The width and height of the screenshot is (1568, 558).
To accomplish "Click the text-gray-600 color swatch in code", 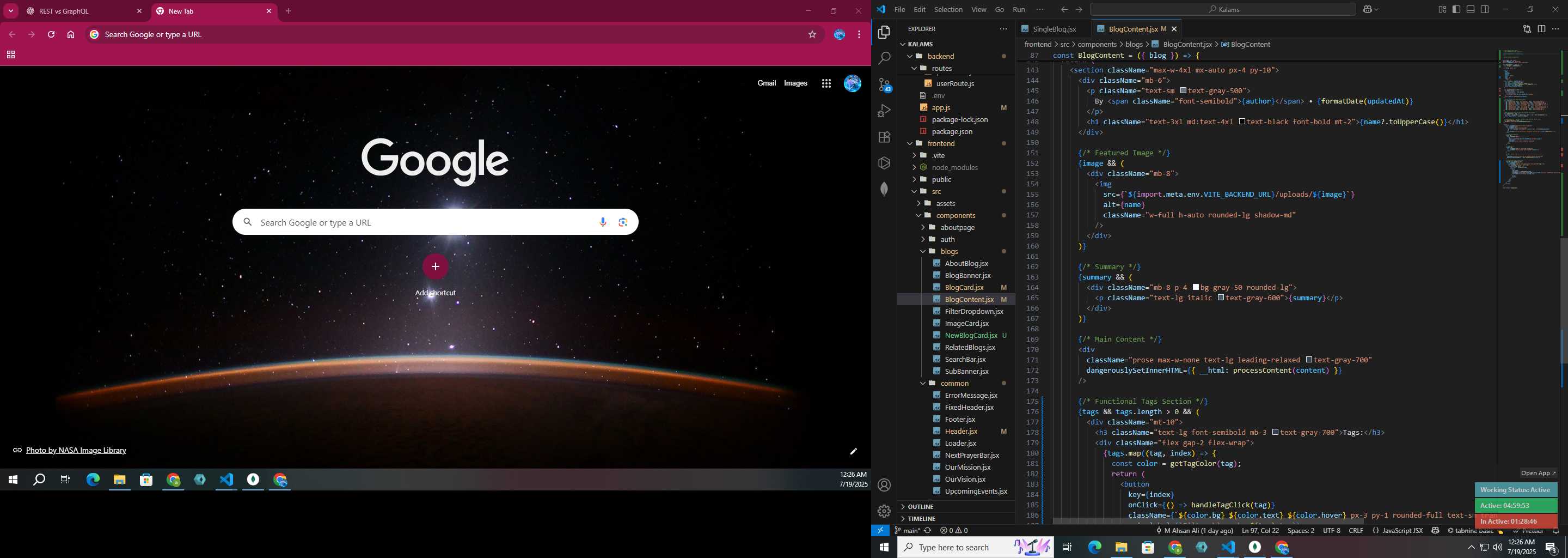I will (x=1221, y=298).
